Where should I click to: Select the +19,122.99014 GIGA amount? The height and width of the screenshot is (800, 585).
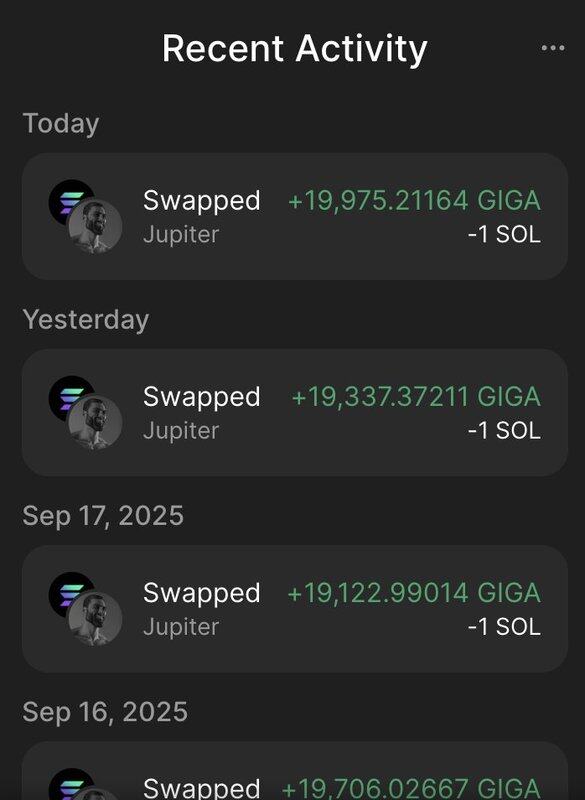click(x=414, y=593)
